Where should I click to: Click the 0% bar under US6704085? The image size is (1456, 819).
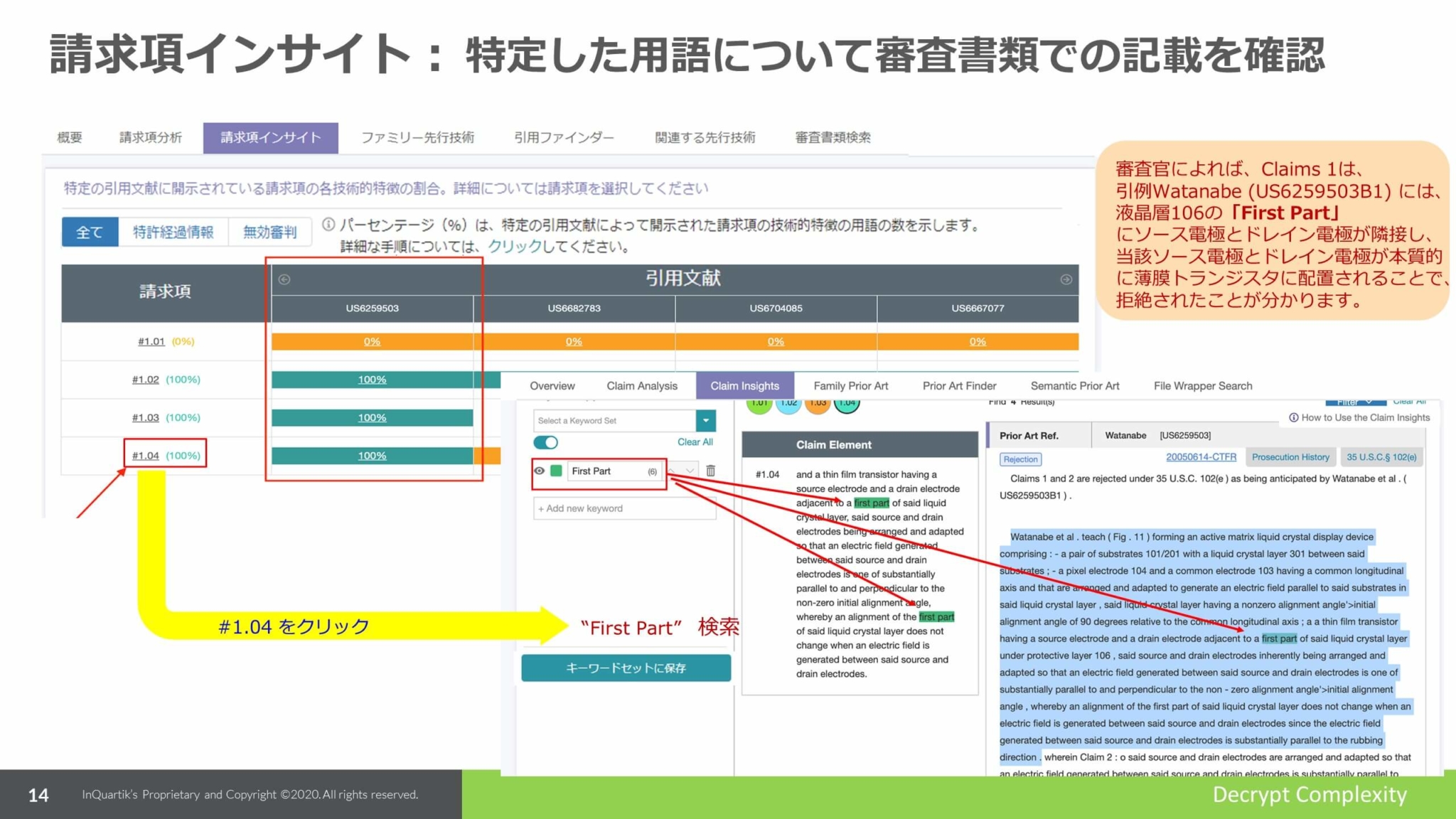(x=776, y=342)
